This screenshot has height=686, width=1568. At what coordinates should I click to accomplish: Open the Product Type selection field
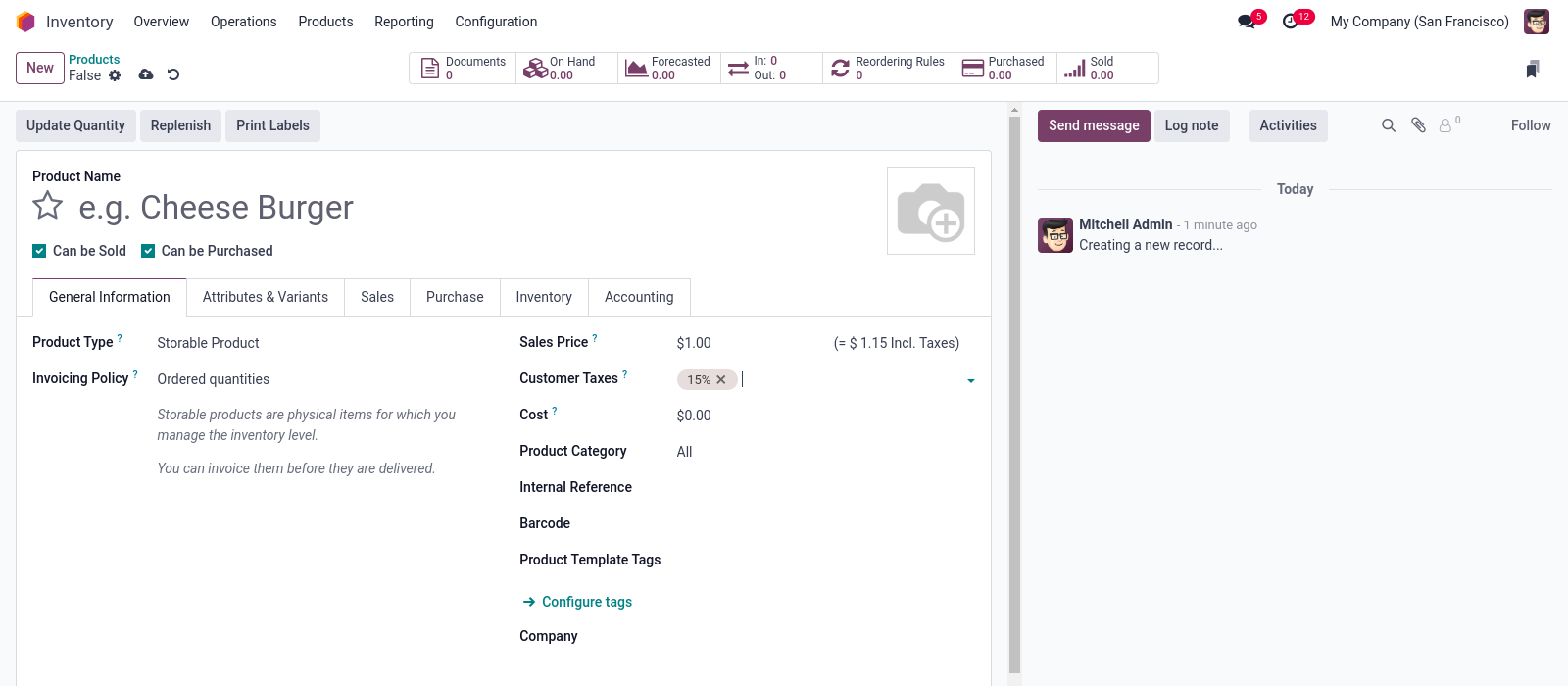pos(314,343)
